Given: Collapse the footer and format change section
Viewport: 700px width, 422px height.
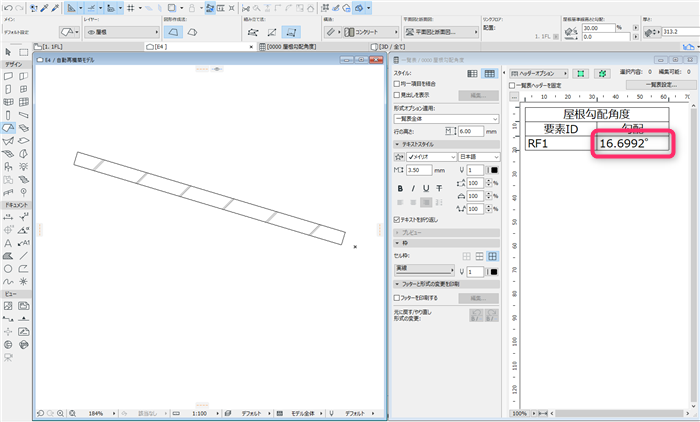Looking at the screenshot, I should [x=446, y=284].
